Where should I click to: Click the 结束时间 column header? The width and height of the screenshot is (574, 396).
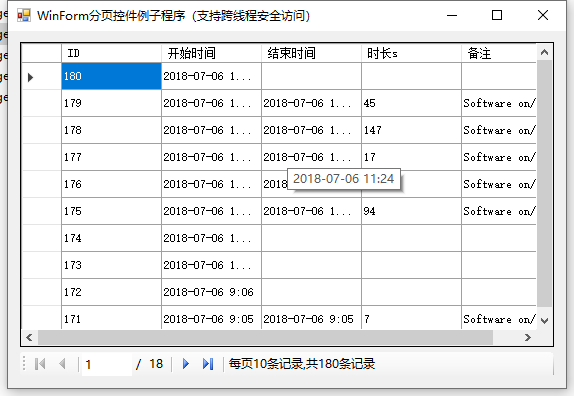[311, 53]
